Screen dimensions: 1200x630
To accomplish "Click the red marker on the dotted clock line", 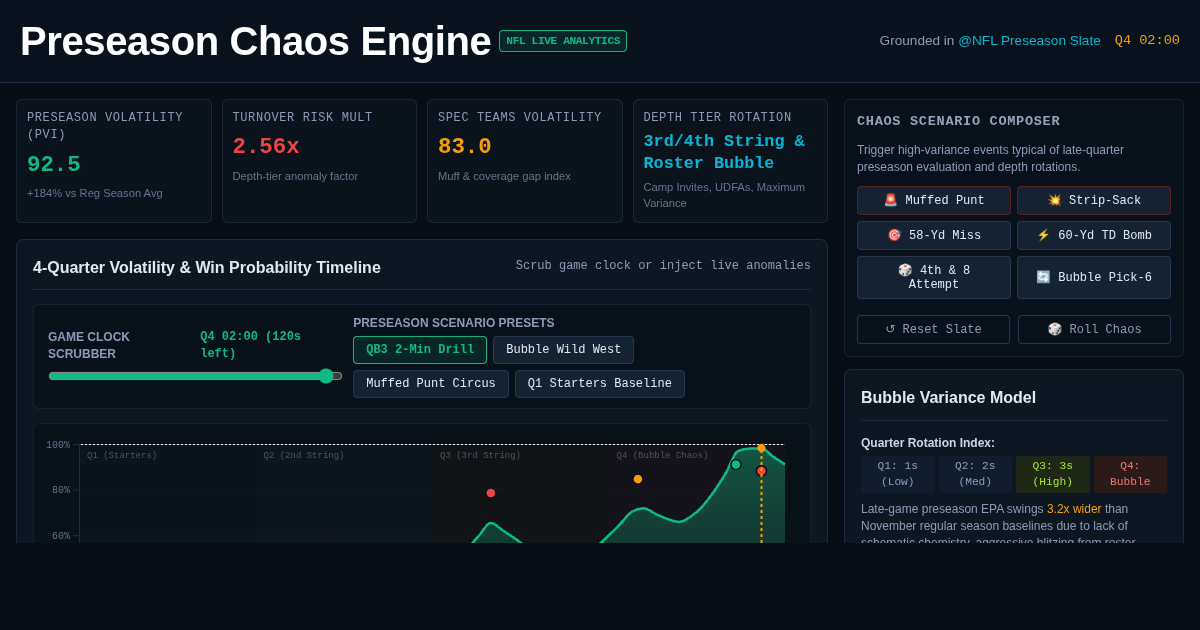I will [761, 471].
